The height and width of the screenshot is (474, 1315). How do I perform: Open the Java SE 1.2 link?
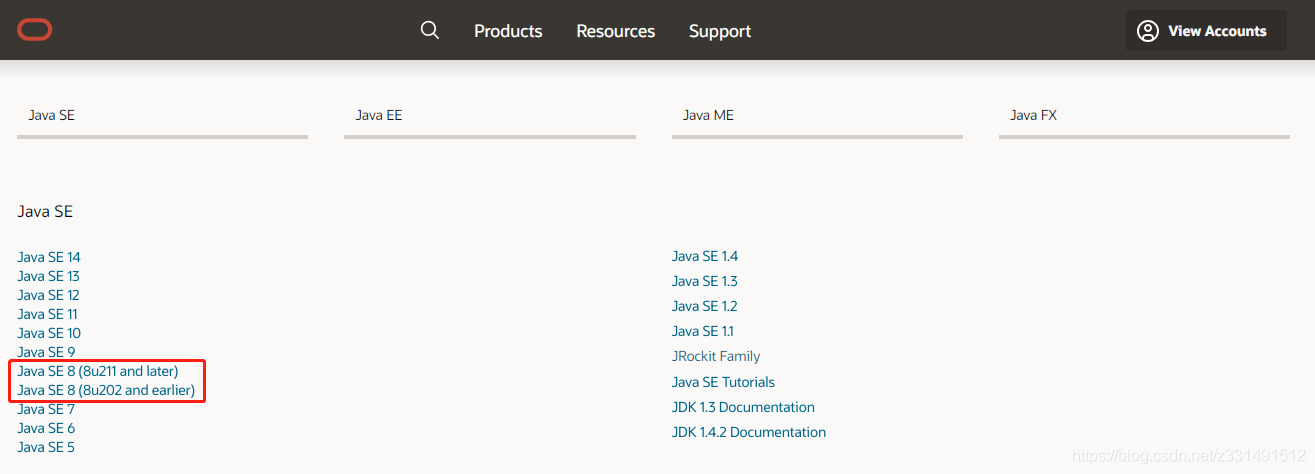pos(705,306)
